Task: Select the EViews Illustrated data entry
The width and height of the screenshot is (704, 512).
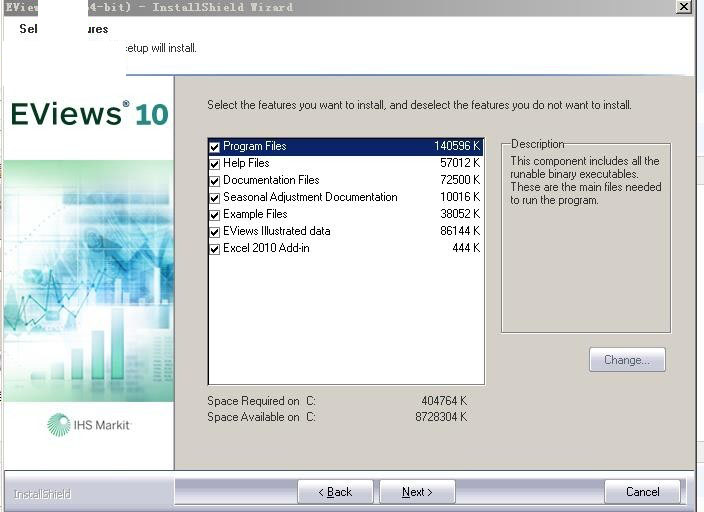Action: point(277,232)
